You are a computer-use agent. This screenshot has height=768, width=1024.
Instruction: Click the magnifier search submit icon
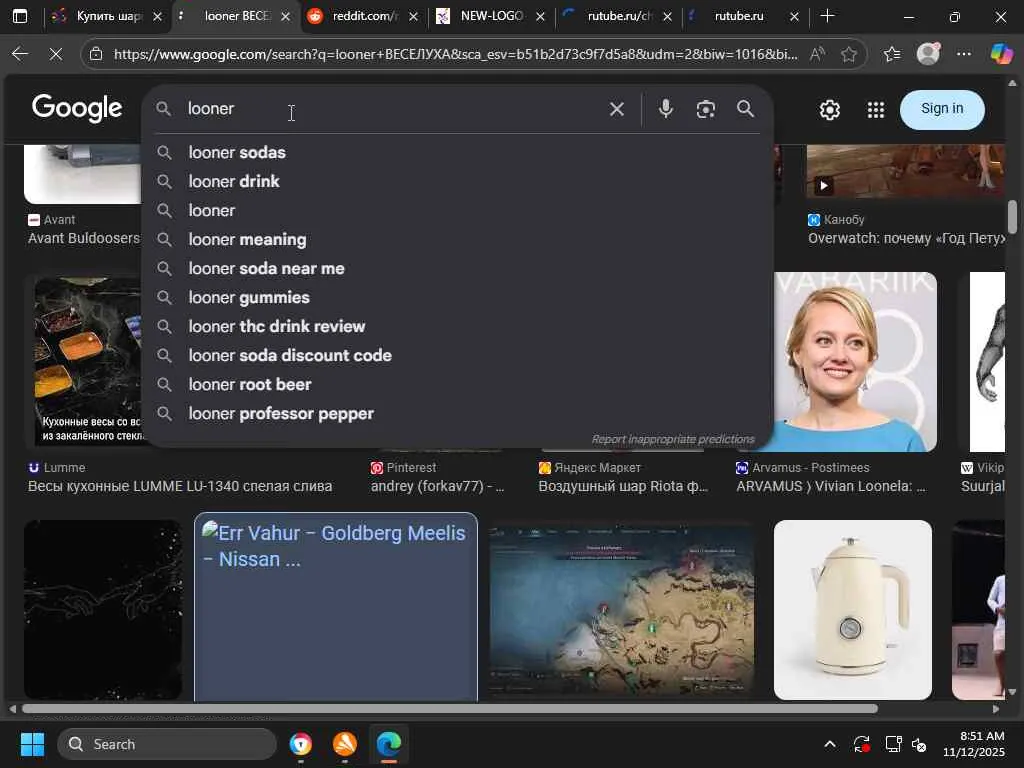point(745,109)
